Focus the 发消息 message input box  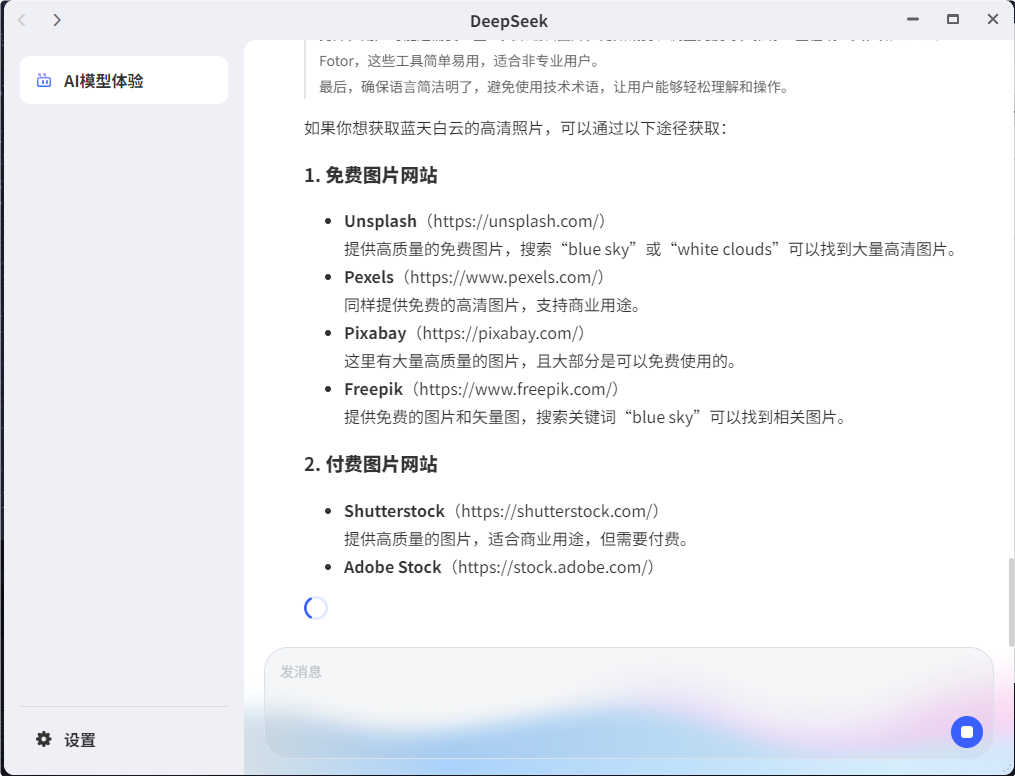point(629,702)
